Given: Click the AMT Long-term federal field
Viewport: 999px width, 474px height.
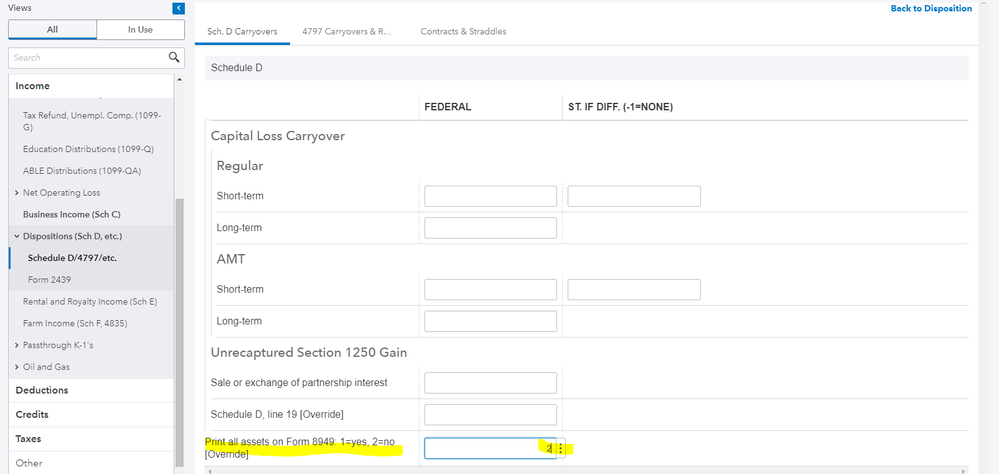Looking at the screenshot, I should coord(490,321).
